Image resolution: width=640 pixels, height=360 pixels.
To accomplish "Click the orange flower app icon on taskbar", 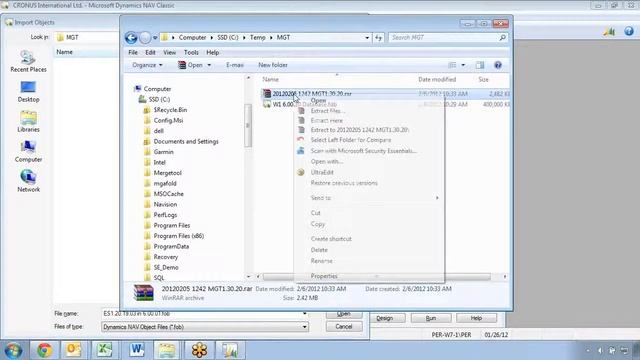I will (199, 350).
